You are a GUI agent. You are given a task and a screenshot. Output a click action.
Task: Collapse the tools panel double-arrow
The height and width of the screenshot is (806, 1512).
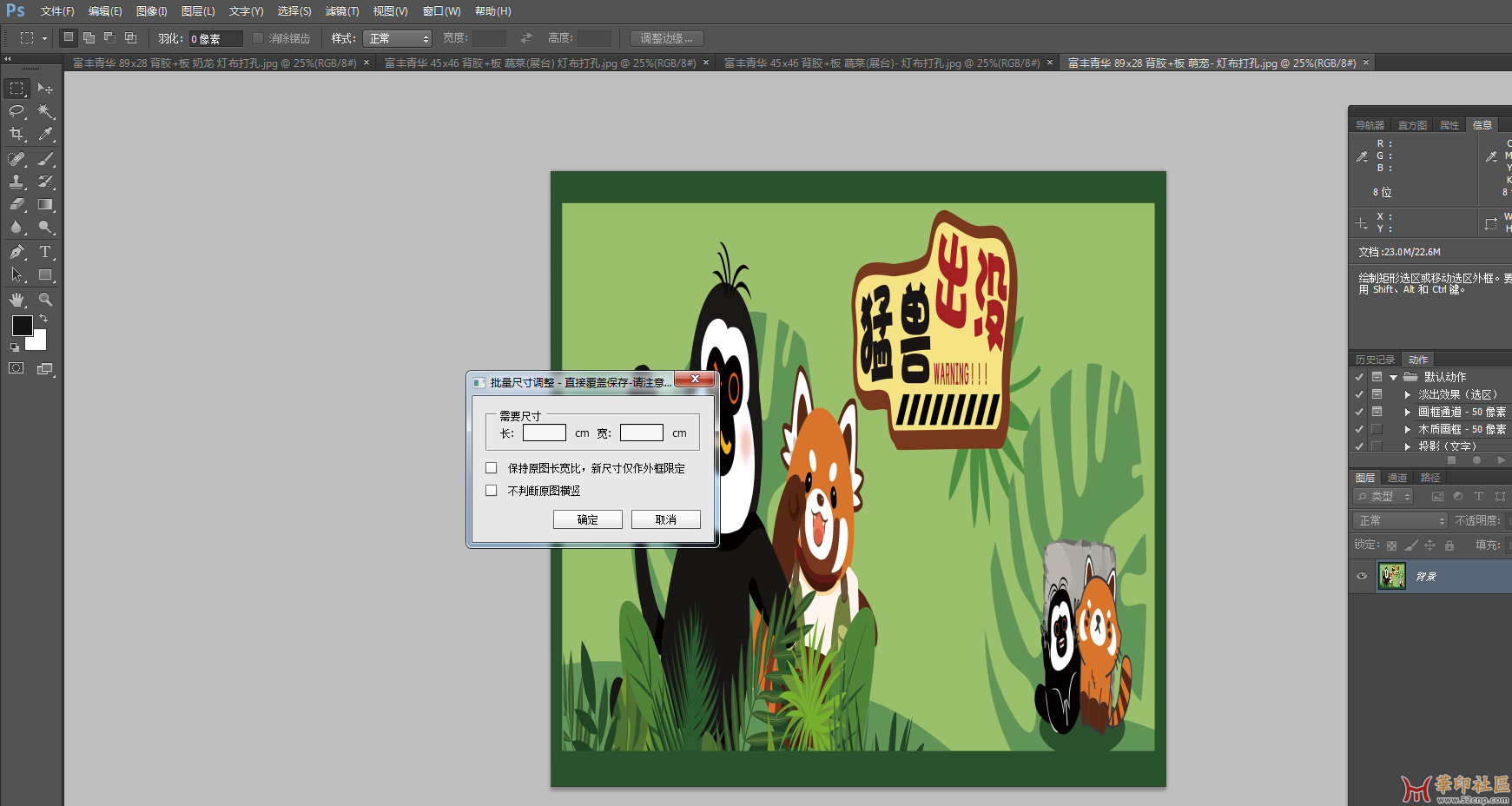point(8,59)
